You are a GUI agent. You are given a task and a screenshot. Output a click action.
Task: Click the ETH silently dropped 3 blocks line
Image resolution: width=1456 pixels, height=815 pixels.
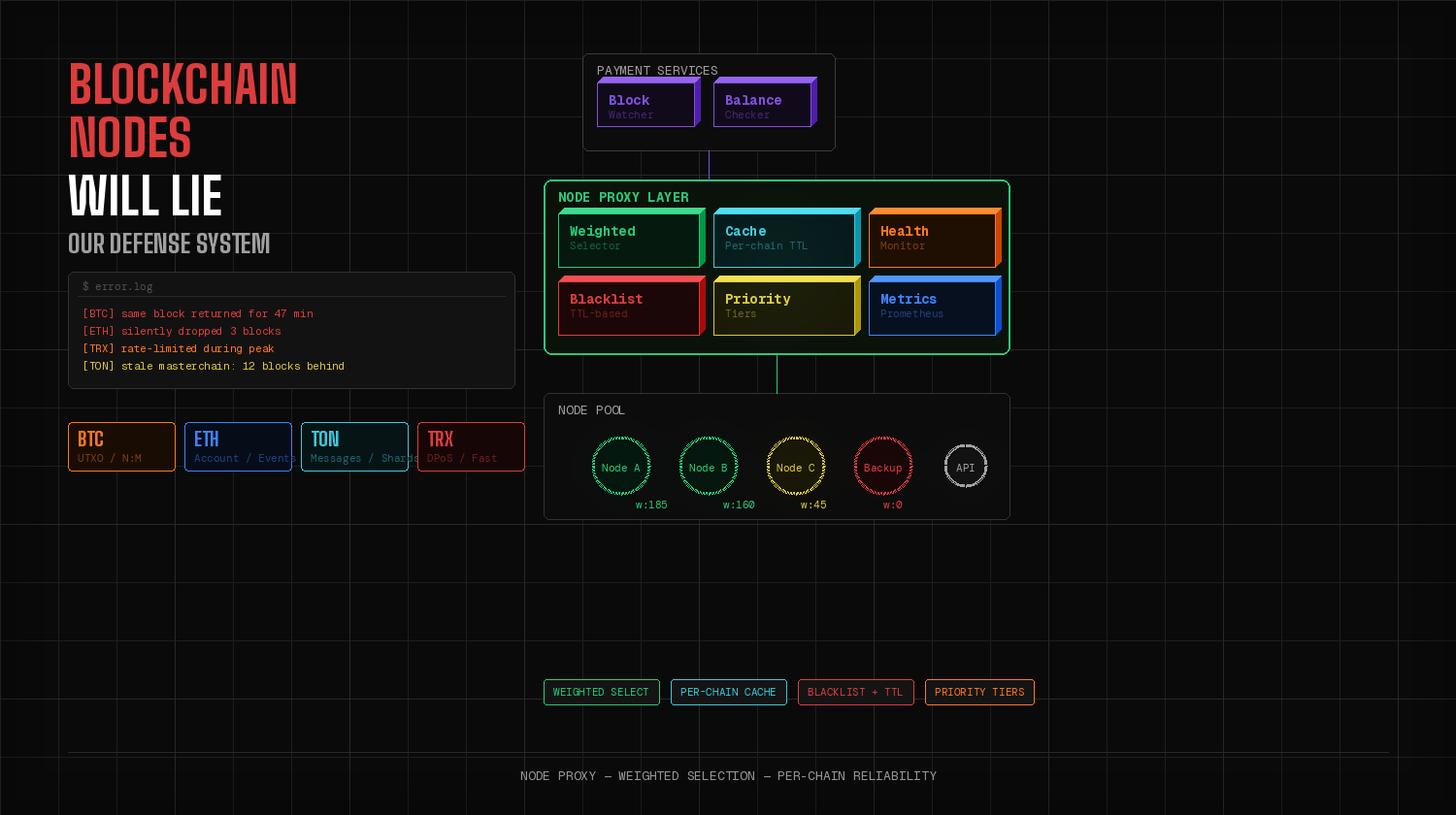click(182, 331)
